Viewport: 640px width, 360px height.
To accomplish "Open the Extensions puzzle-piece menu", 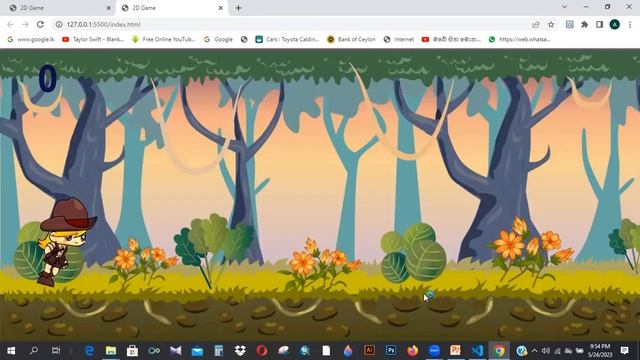I will point(584,24).
